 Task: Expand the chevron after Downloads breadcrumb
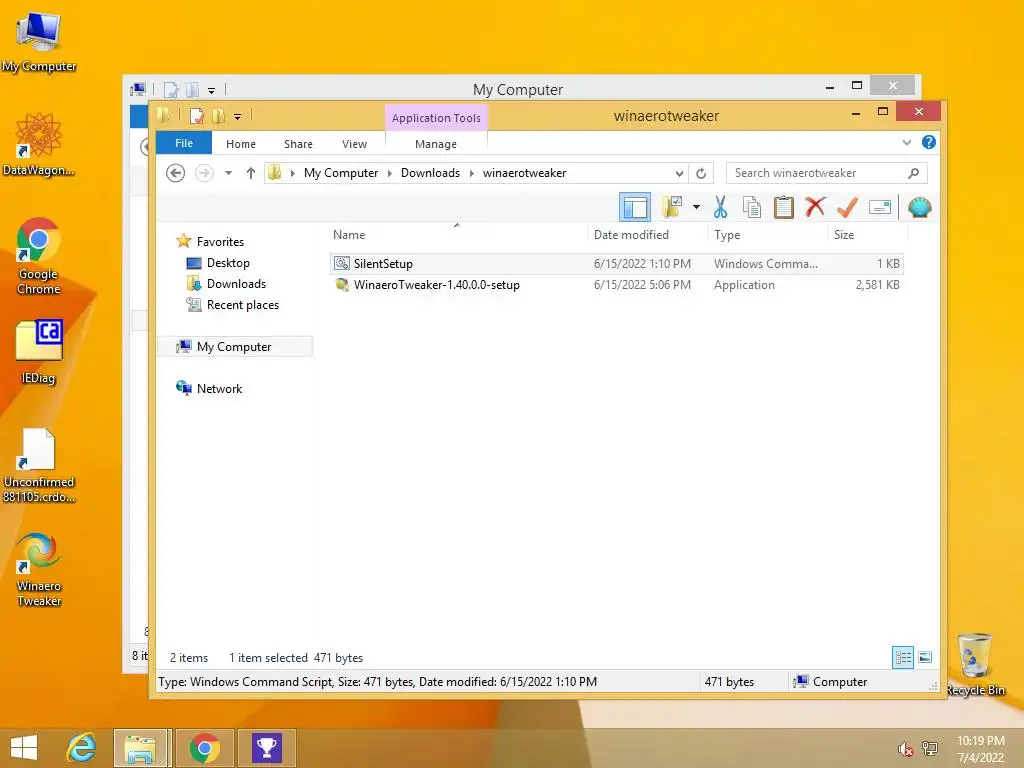point(472,173)
